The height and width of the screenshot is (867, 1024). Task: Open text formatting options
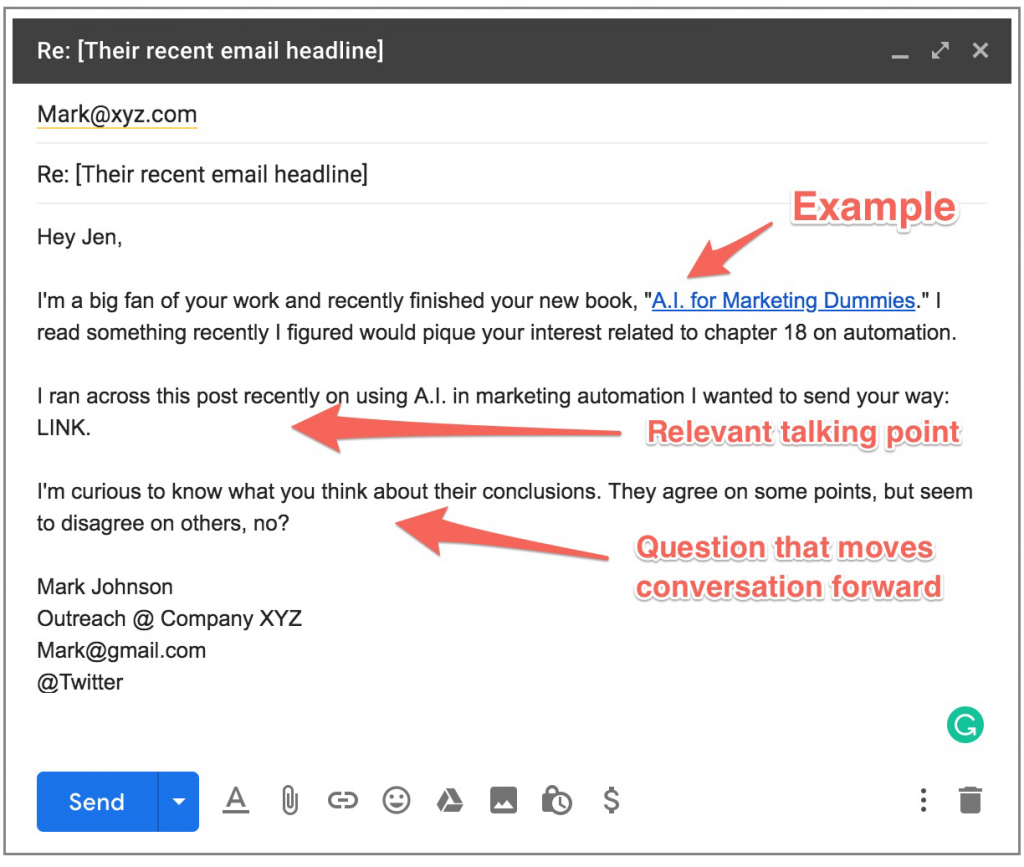coord(236,800)
